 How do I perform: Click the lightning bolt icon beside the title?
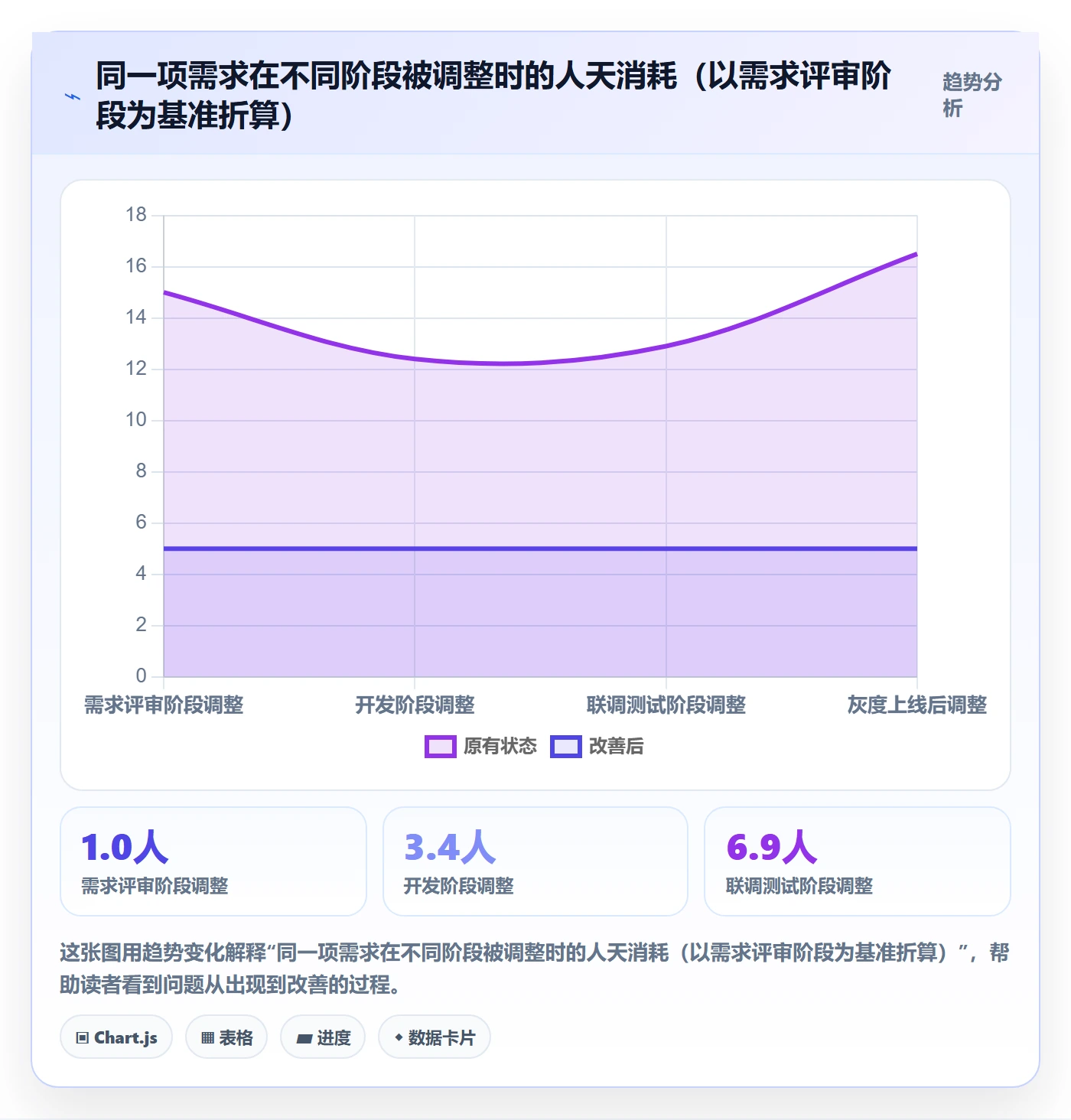click(73, 96)
